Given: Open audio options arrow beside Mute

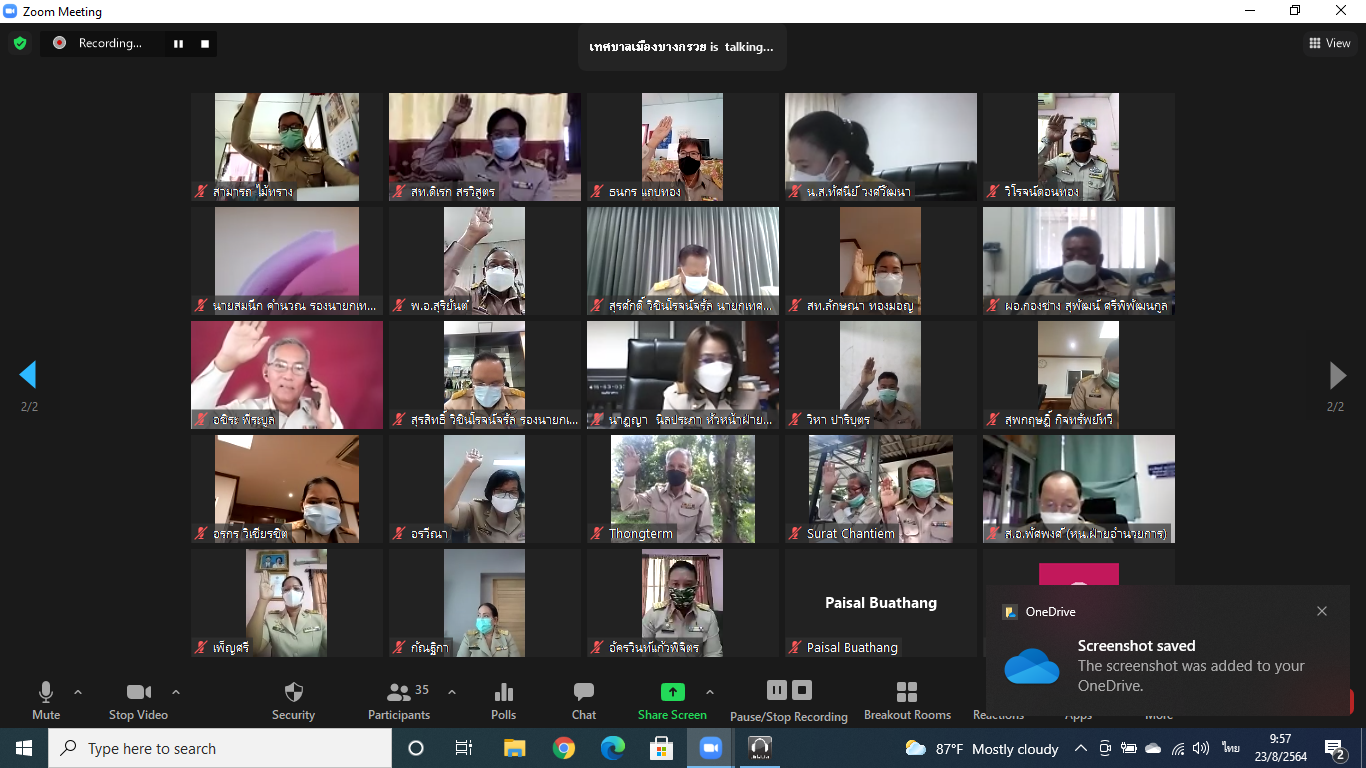Looking at the screenshot, I should click(78, 692).
